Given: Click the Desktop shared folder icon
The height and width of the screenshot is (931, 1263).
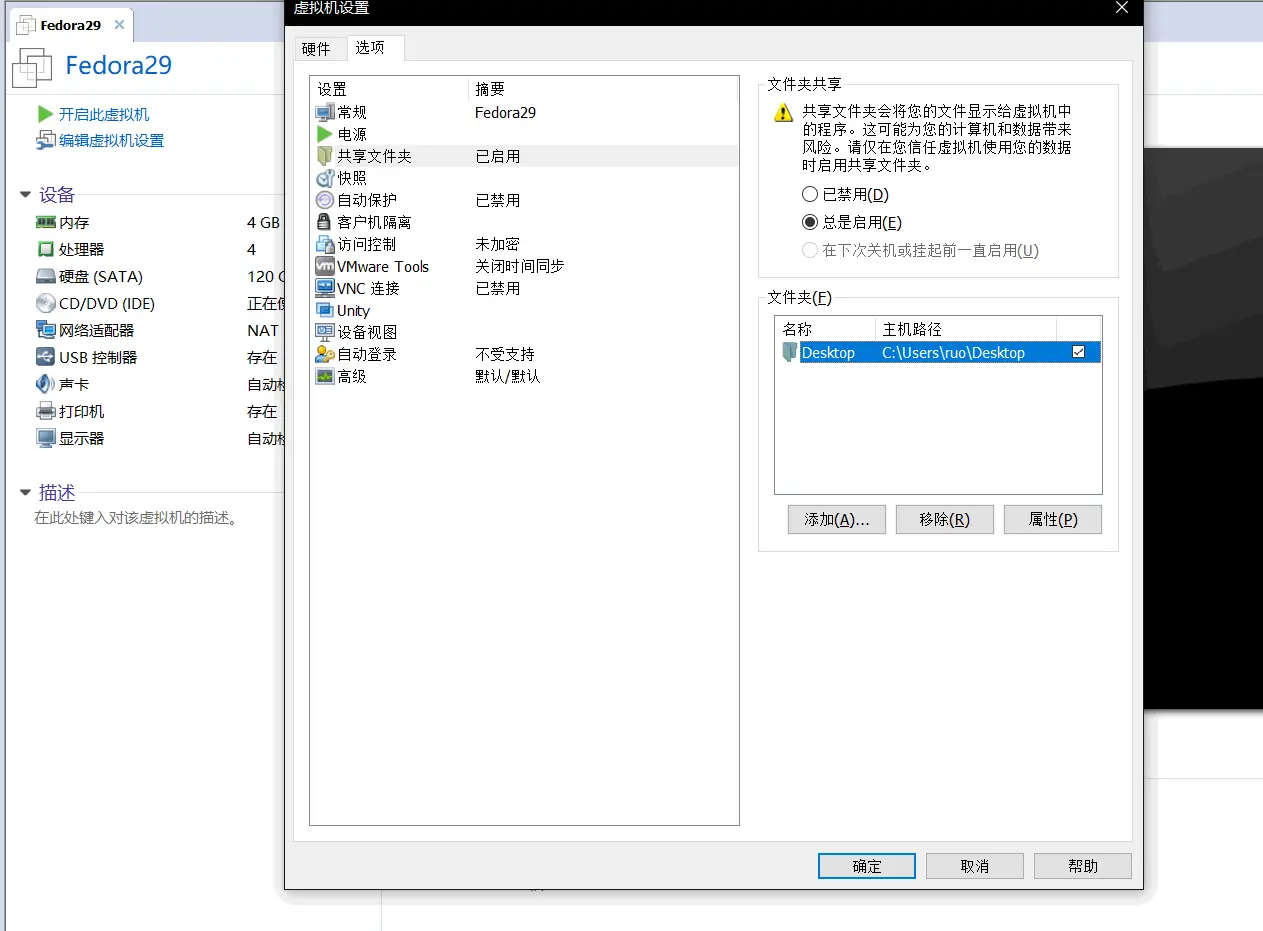Looking at the screenshot, I should tap(790, 352).
